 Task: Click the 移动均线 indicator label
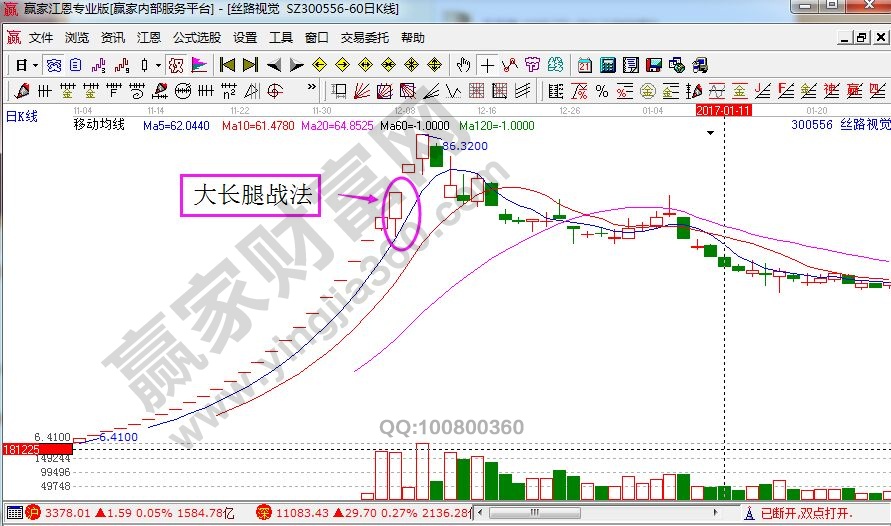99,126
